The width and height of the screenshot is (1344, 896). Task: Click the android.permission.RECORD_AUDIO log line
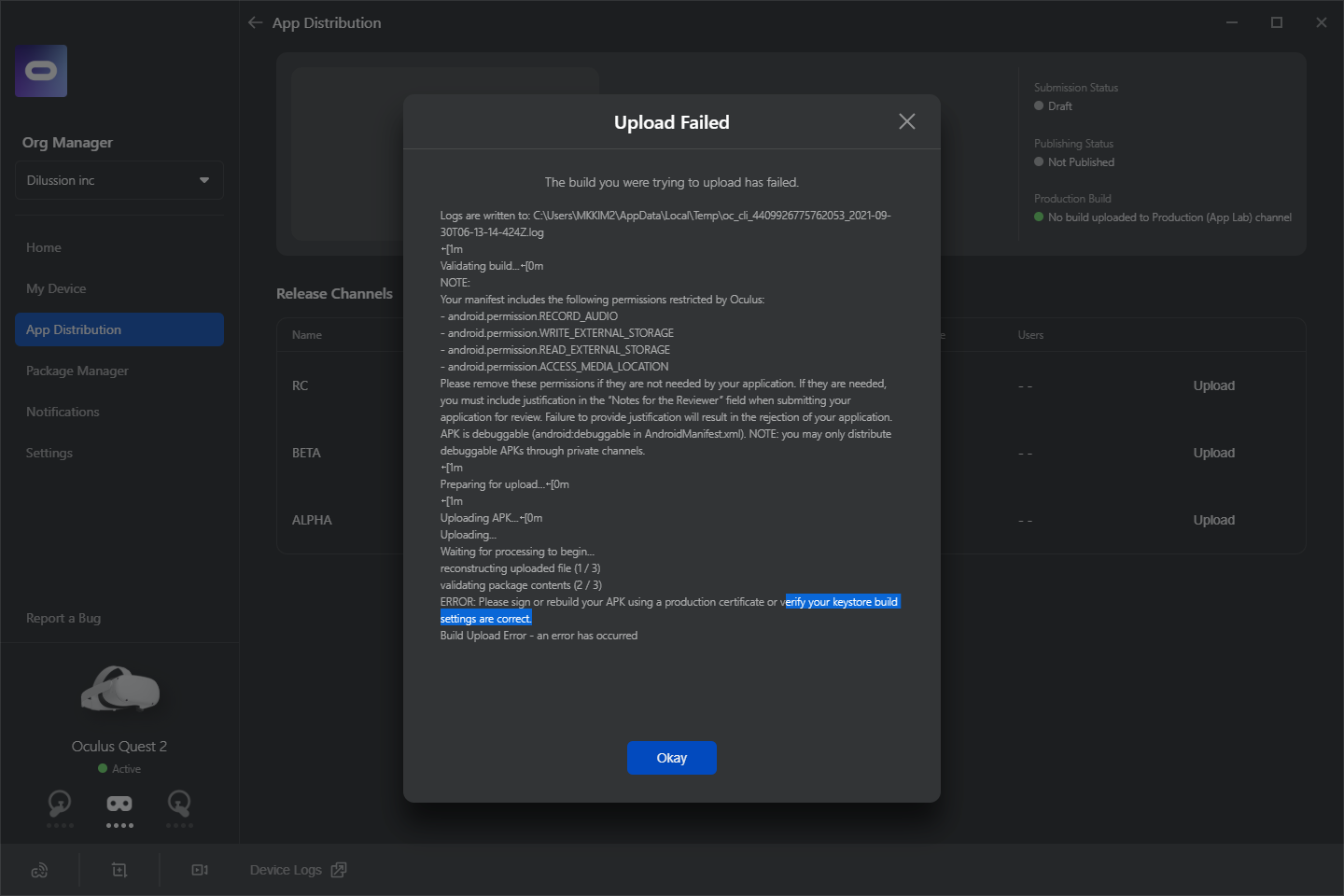click(529, 316)
